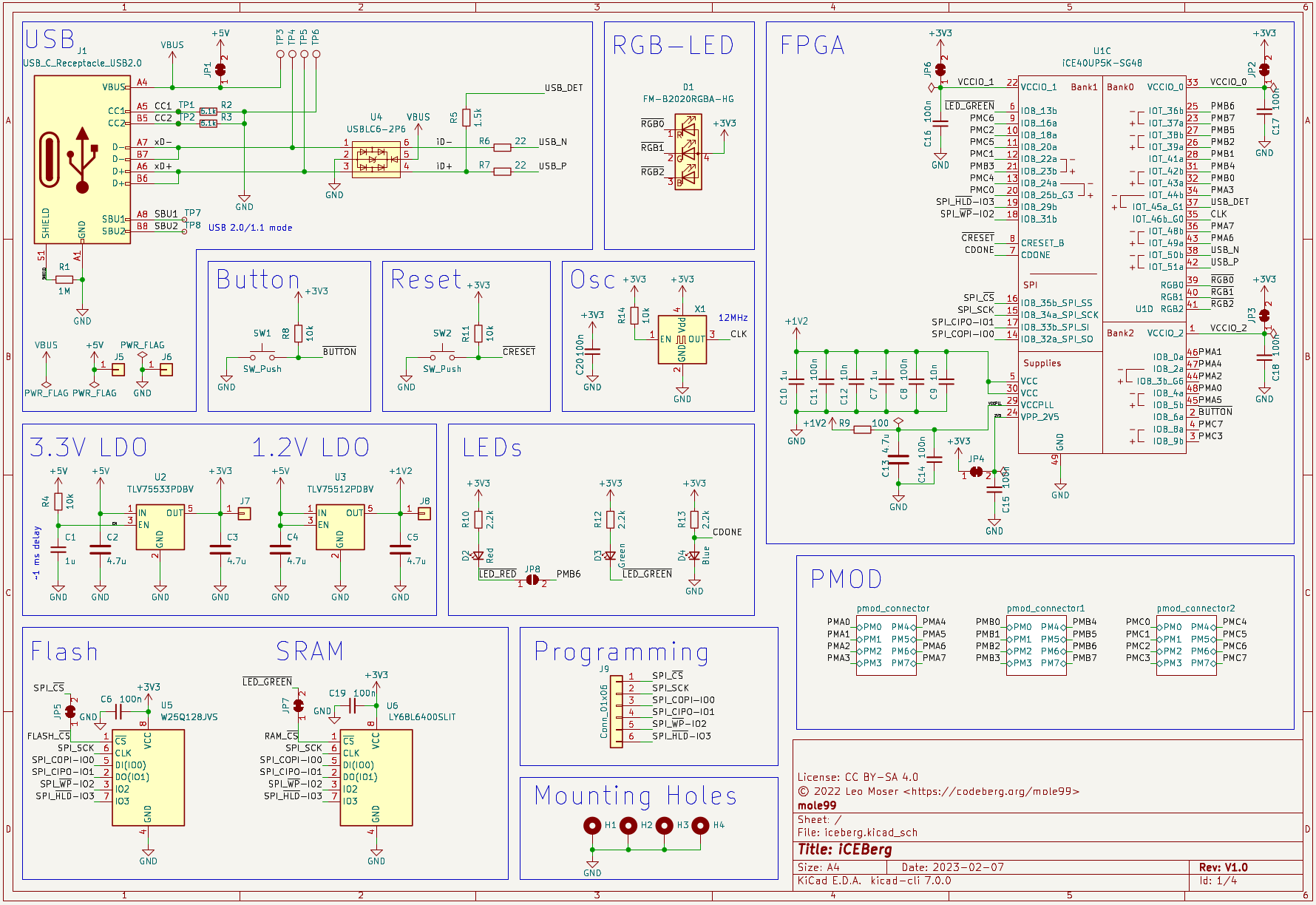
Task: Click the 'Size: A4' field
Action: click(818, 867)
